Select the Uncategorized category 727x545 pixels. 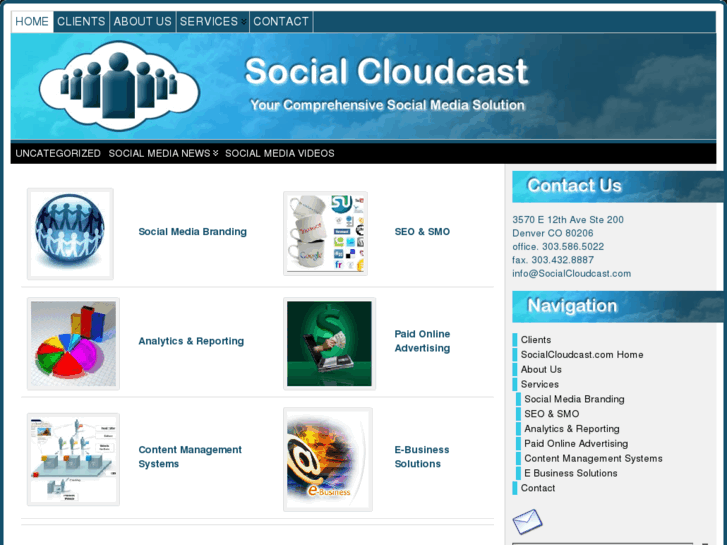(58, 153)
